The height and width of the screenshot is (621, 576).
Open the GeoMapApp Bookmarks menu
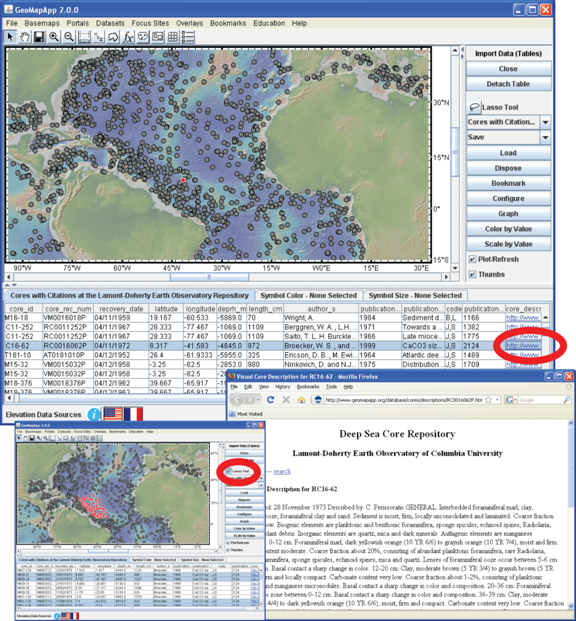coord(228,23)
